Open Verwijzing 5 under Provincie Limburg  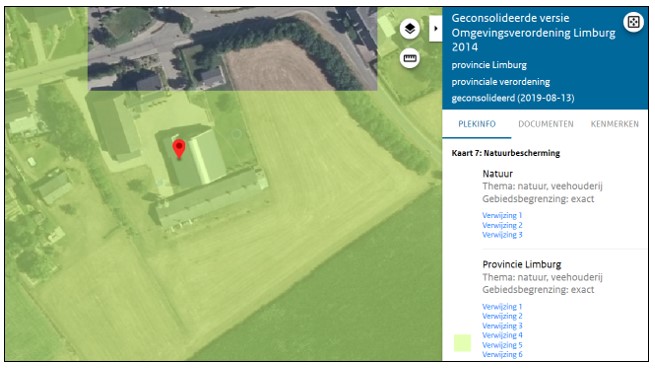(502, 345)
